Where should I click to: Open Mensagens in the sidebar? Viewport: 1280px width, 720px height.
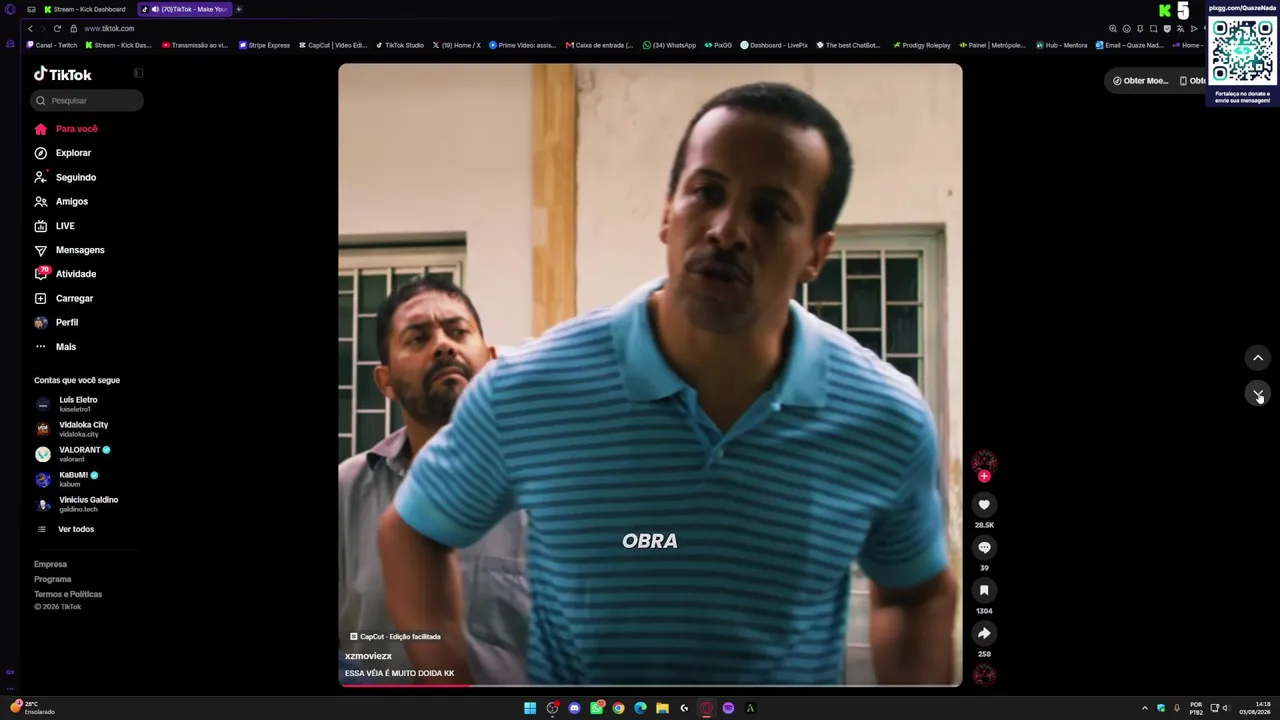point(69,250)
